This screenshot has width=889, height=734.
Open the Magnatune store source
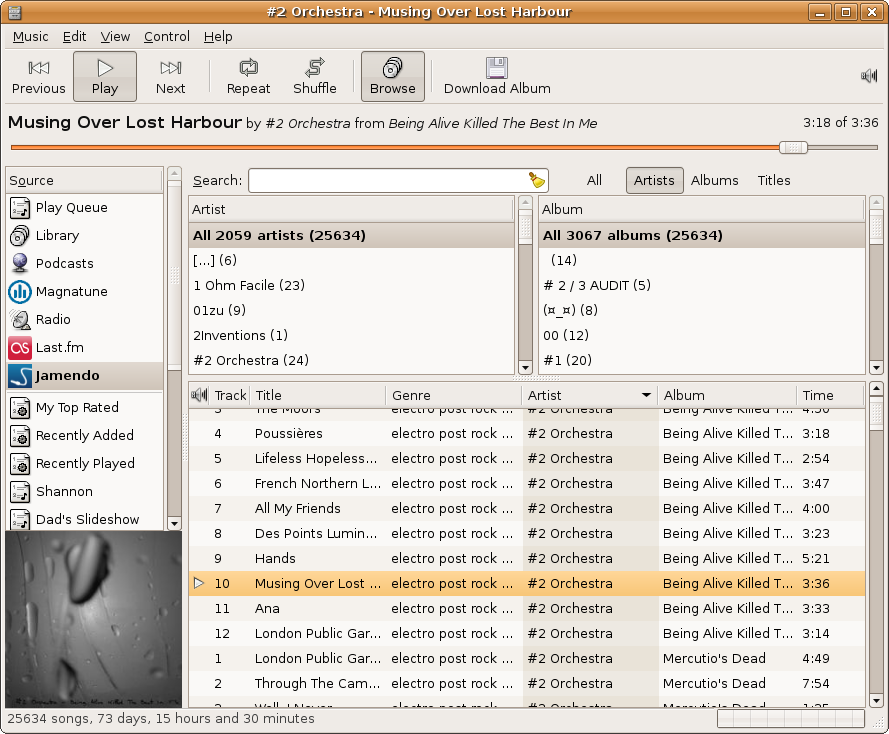coord(85,292)
